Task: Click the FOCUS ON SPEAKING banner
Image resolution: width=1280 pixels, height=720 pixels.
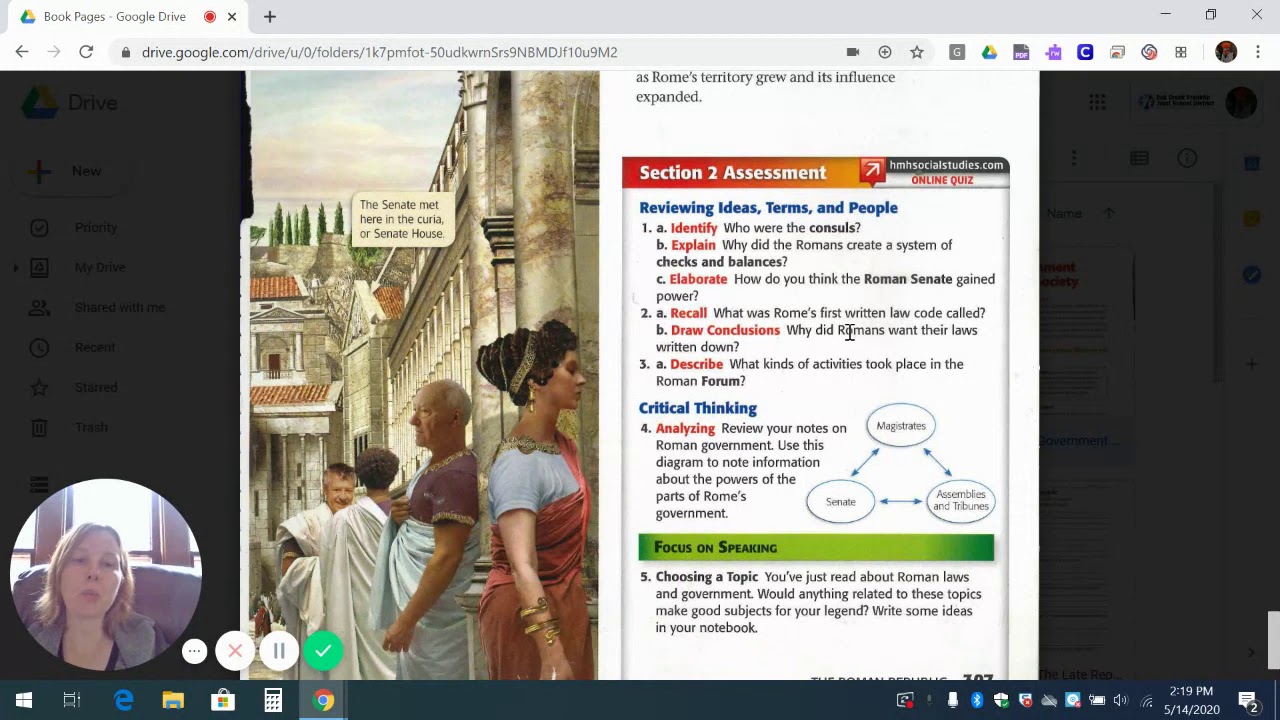Action: pos(816,547)
